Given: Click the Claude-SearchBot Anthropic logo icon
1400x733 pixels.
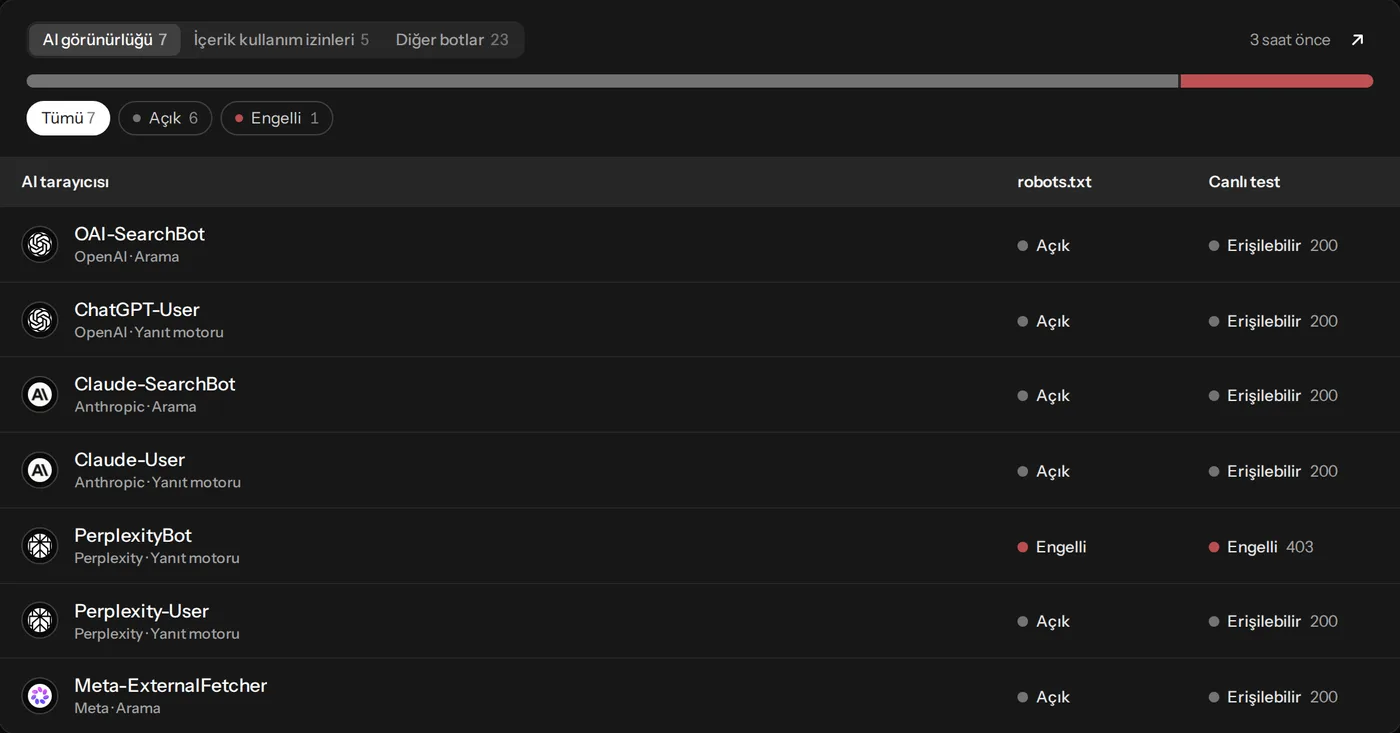Looking at the screenshot, I should tap(40, 395).
